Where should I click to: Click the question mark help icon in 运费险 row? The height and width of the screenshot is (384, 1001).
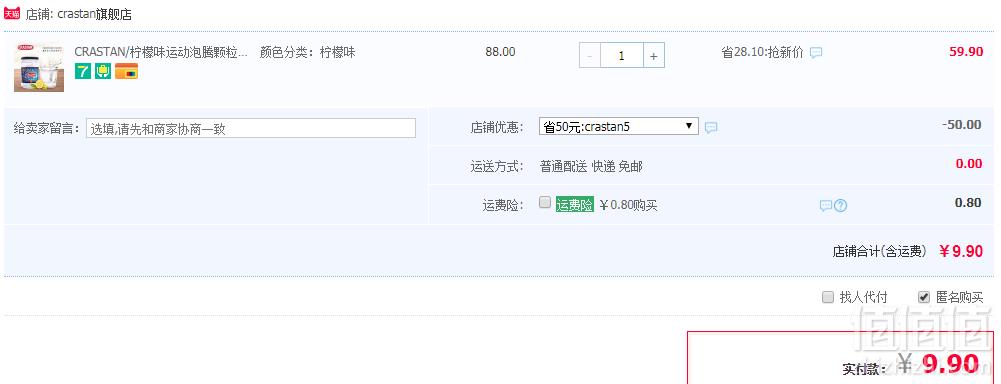841,205
